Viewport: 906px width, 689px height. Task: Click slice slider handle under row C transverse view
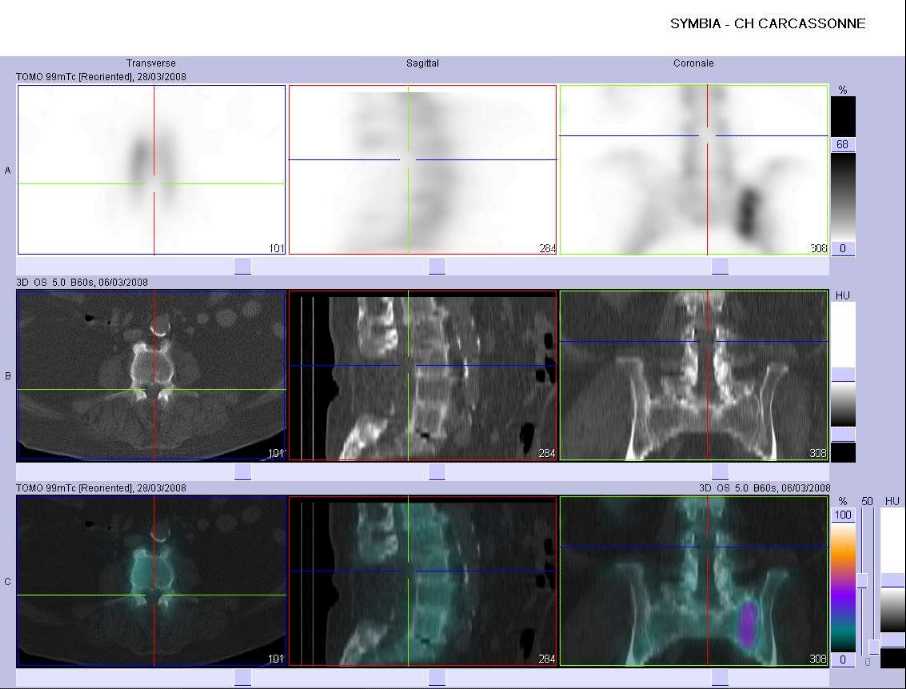pyautogui.click(x=243, y=678)
